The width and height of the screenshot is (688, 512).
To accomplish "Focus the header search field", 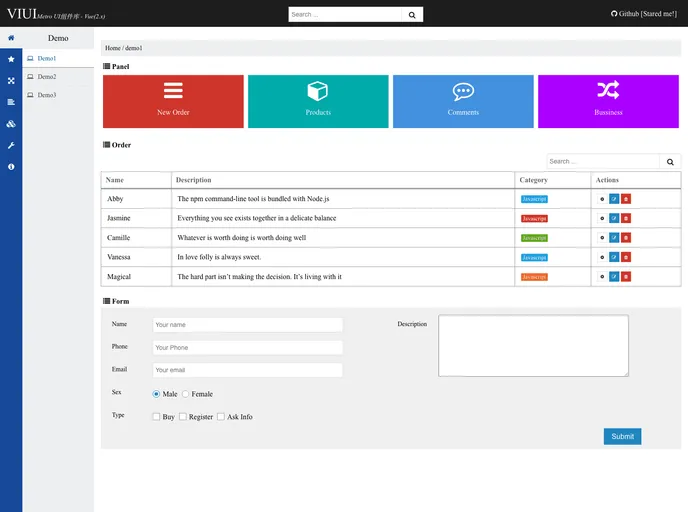I will coord(345,14).
